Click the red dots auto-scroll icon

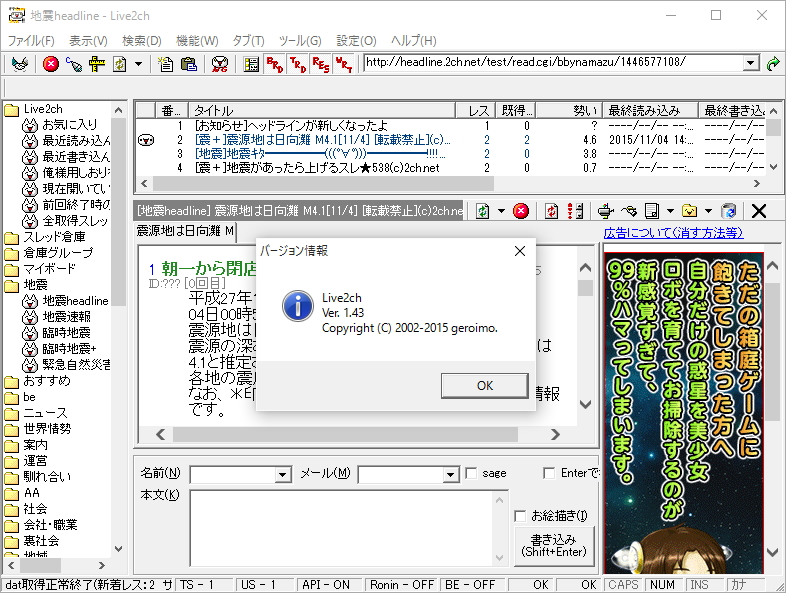[x=575, y=211]
